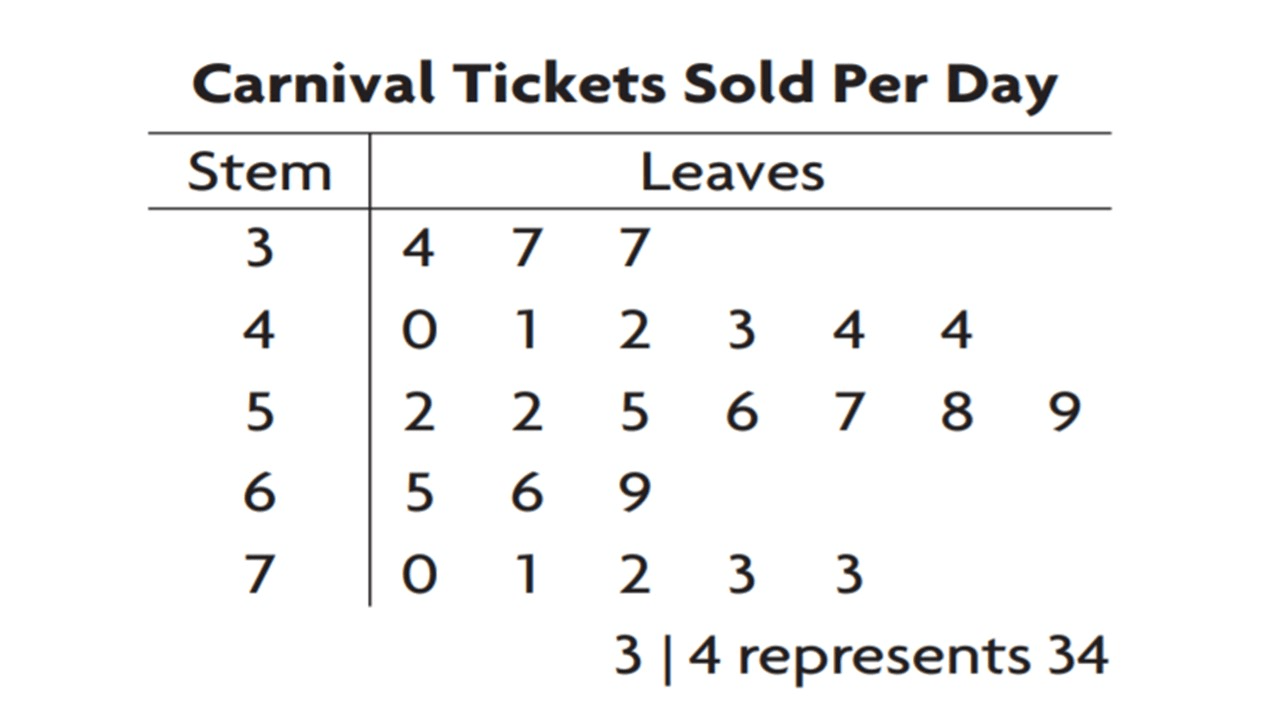Pick leaf 1 in the stem 4 row
Image resolution: width=1280 pixels, height=720 pixels.
point(526,329)
